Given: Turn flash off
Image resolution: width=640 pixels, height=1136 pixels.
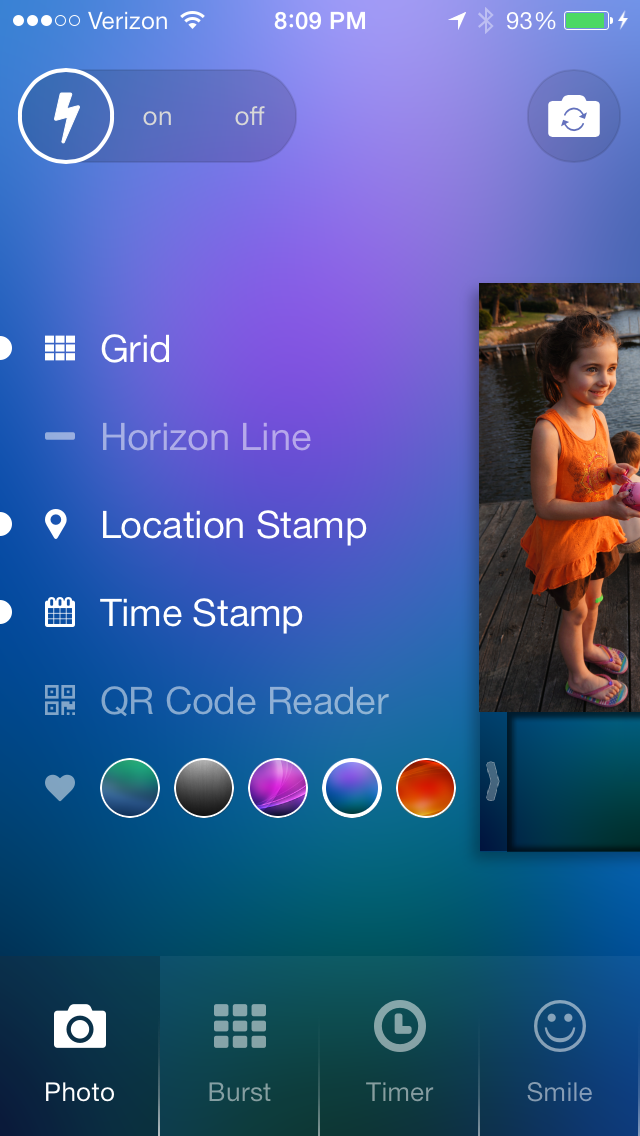Looking at the screenshot, I should tap(249, 117).
